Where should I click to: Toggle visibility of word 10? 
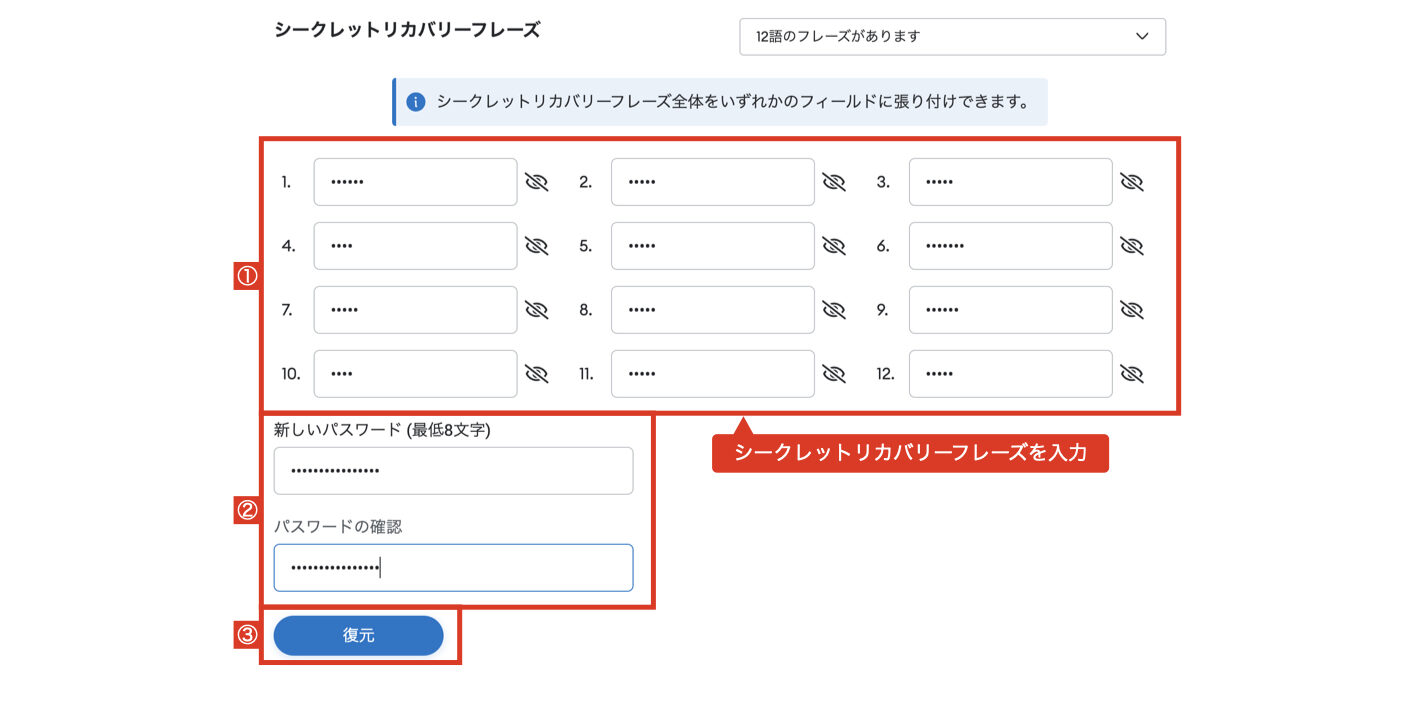[x=537, y=374]
